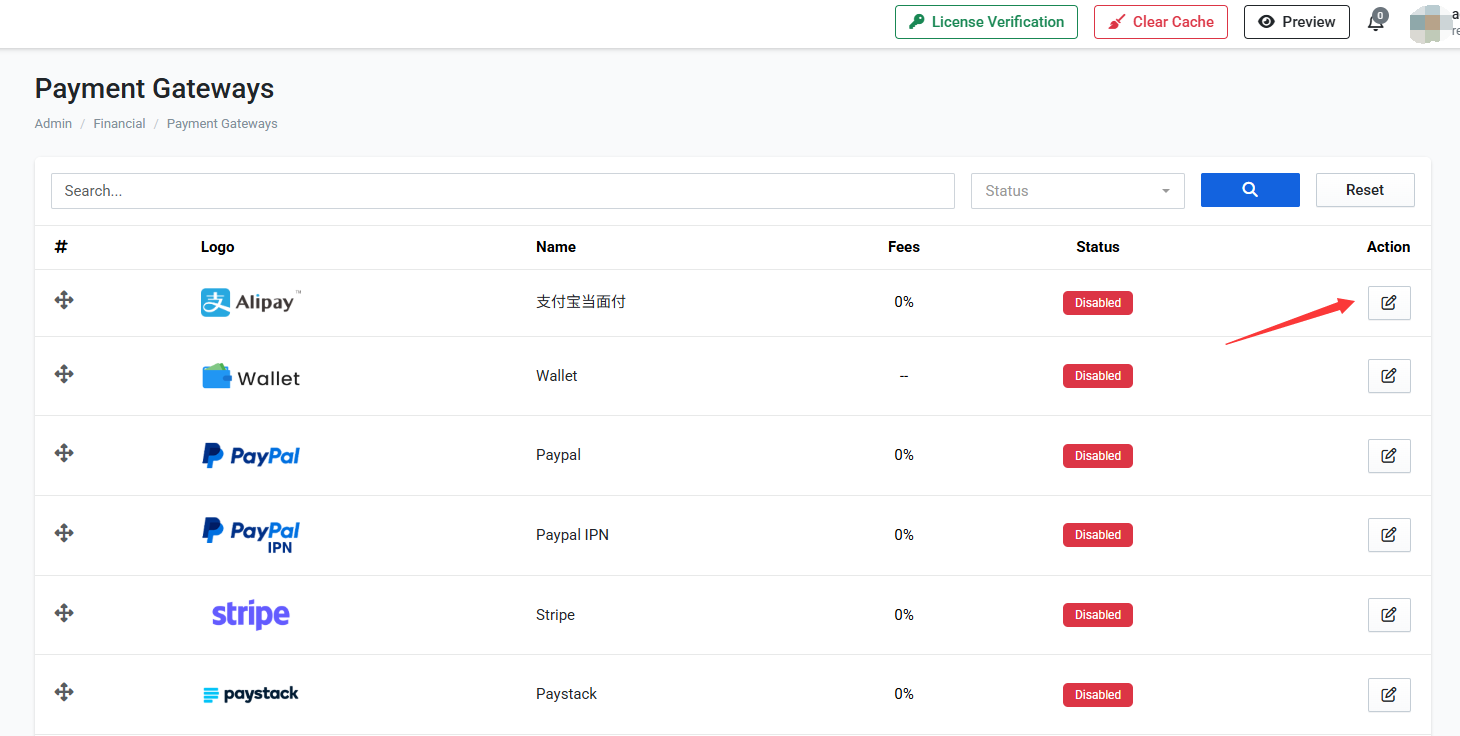Click the Disabled badge for Paypal
This screenshot has width=1460, height=736.
pyautogui.click(x=1098, y=456)
